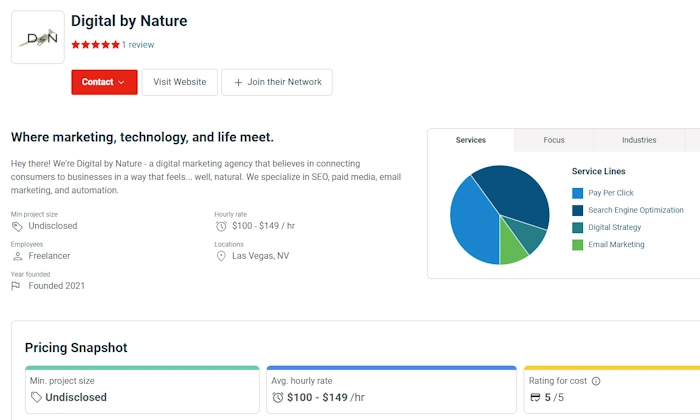Click the Visit Website button
This screenshot has width=700, height=420.
tap(180, 82)
